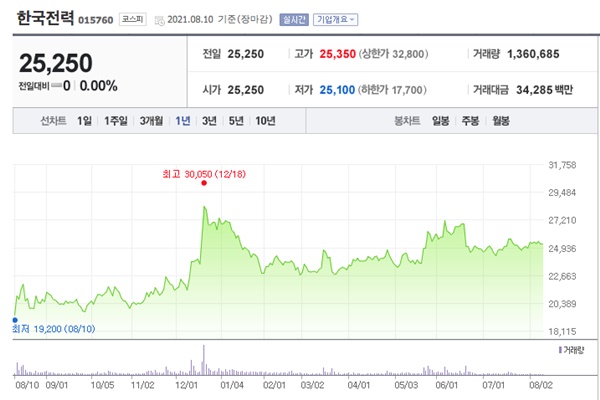
Task: Click the 31,758 price axis label
Action: [x=562, y=165]
